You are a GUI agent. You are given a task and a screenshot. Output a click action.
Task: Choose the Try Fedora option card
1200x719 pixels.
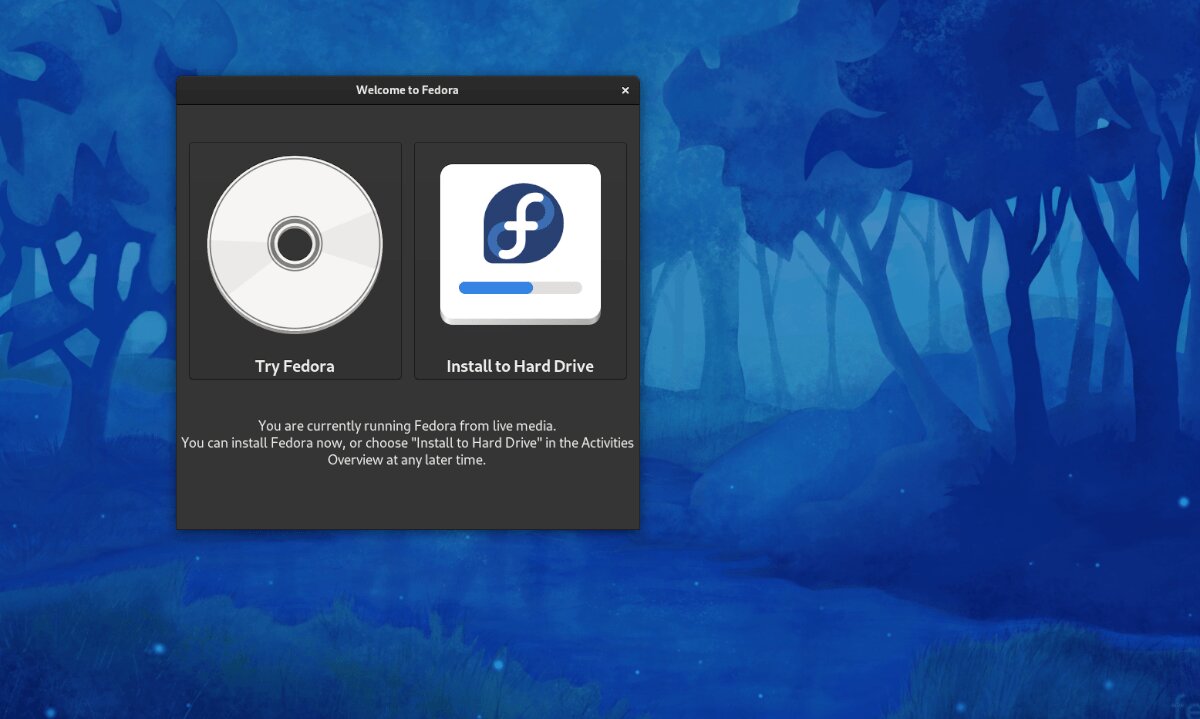point(295,260)
